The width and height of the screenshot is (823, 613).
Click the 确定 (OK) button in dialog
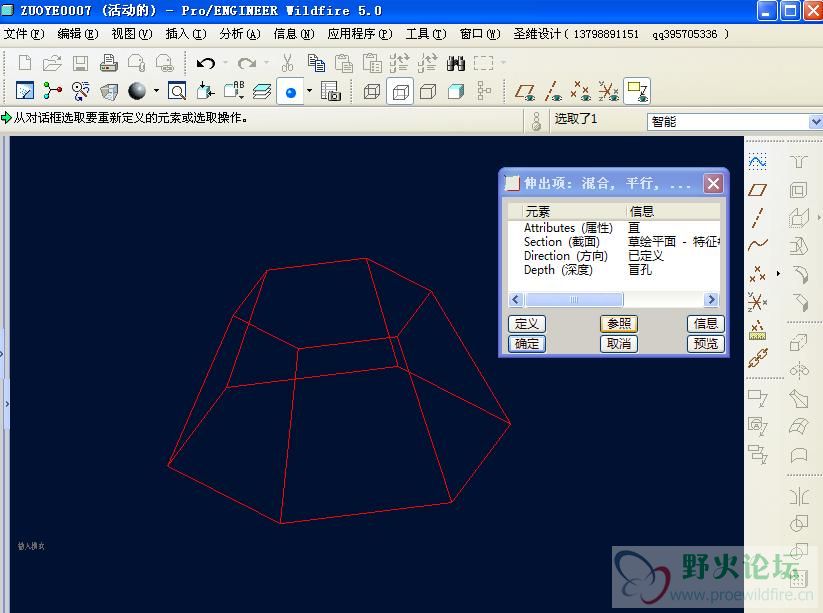pyautogui.click(x=527, y=344)
